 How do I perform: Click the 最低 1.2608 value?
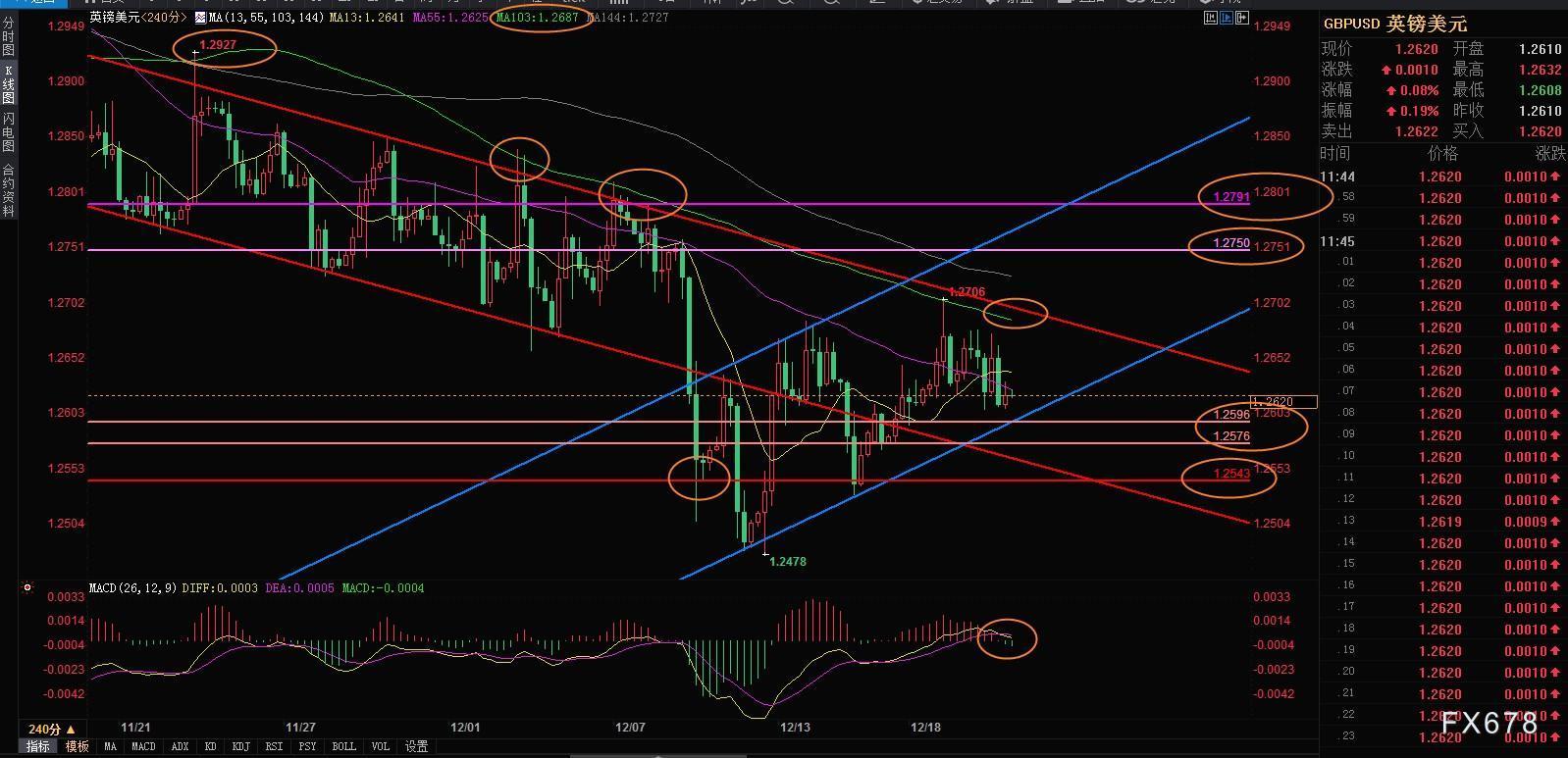[x=1540, y=90]
